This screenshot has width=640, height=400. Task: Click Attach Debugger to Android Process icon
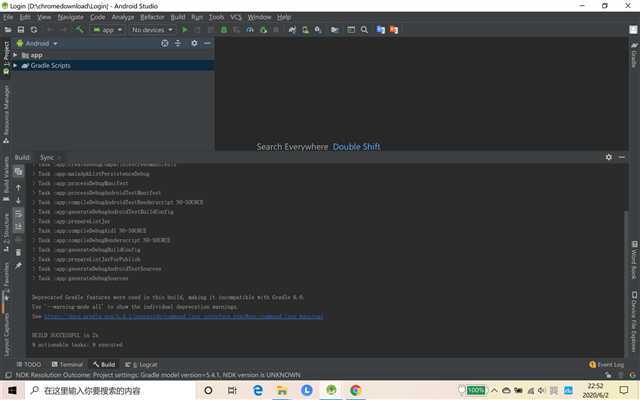pyautogui.click(x=263, y=30)
